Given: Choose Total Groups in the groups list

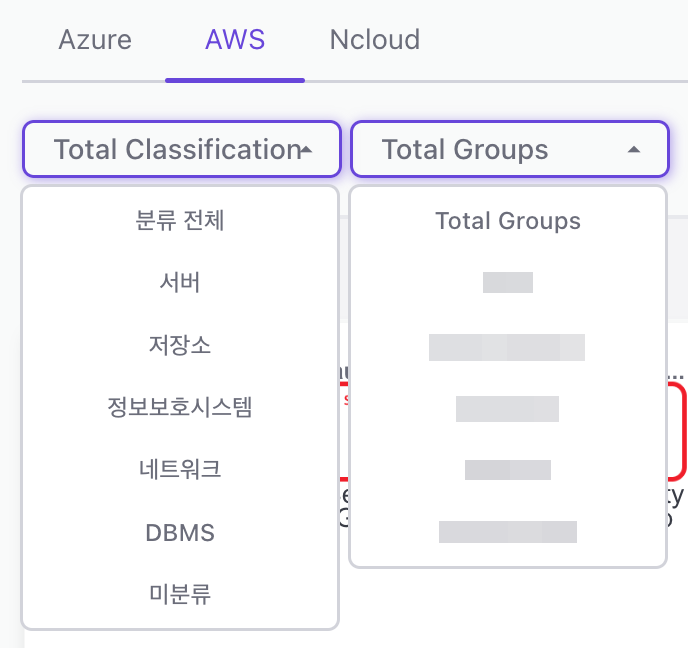Looking at the screenshot, I should [508, 221].
